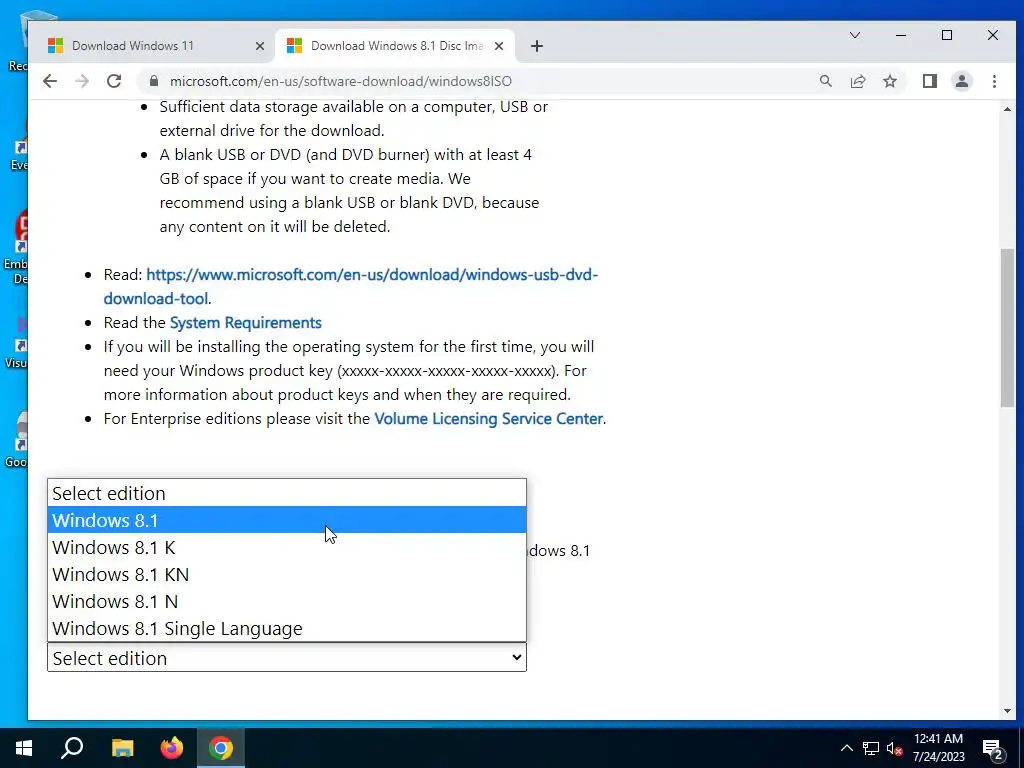1024x768 pixels.
Task: Click the scrollbar down arrow
Action: (x=1007, y=711)
